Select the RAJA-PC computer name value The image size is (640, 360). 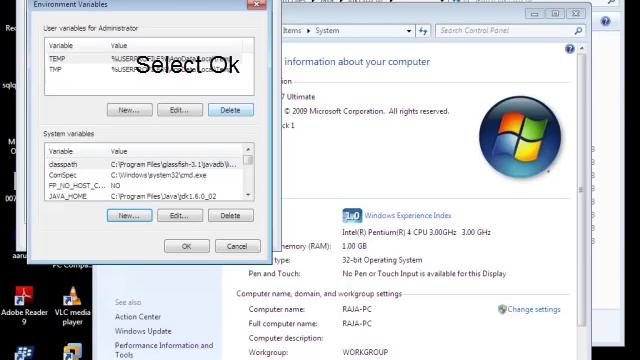tap(357, 309)
